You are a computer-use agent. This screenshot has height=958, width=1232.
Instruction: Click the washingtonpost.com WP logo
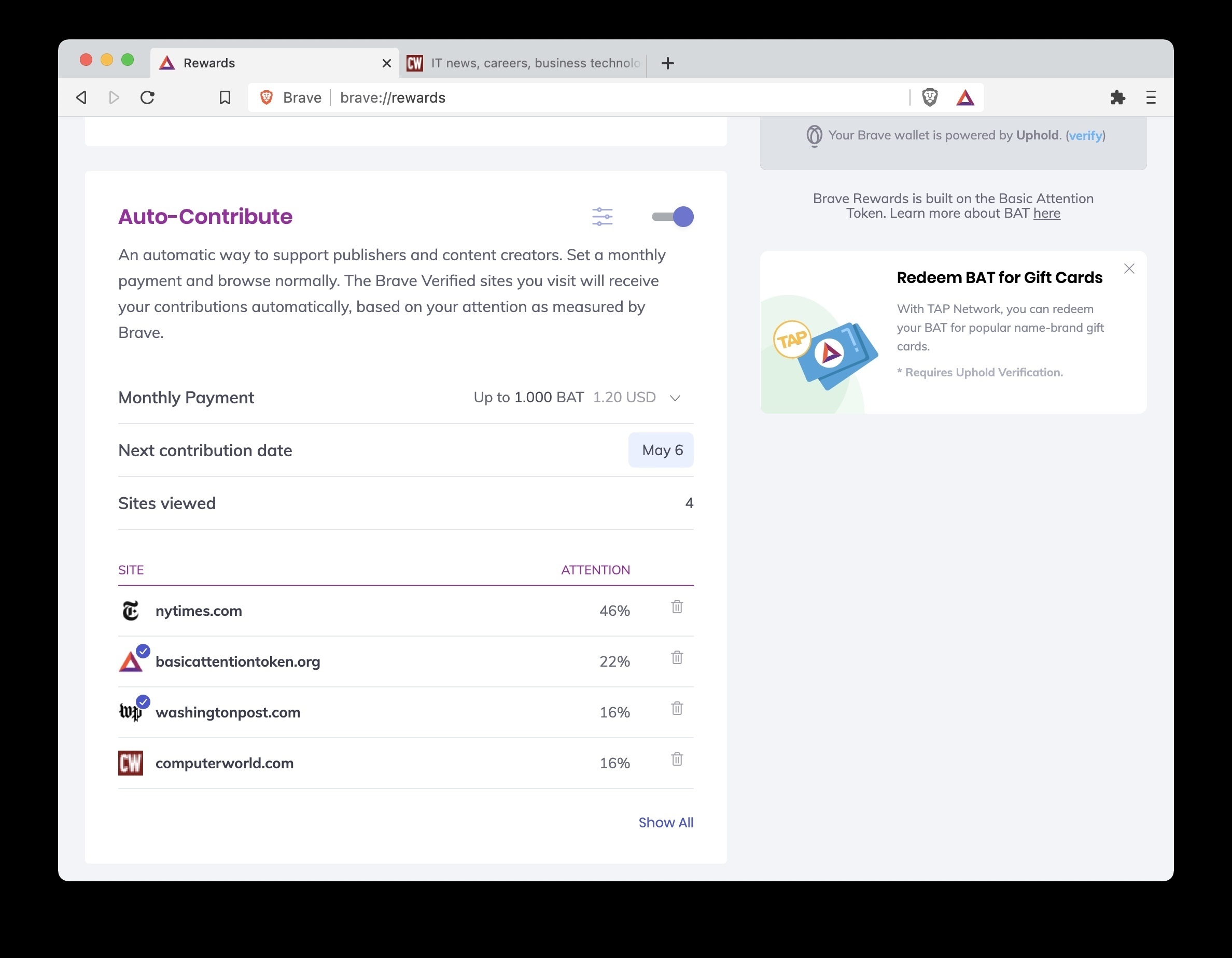[x=130, y=712]
